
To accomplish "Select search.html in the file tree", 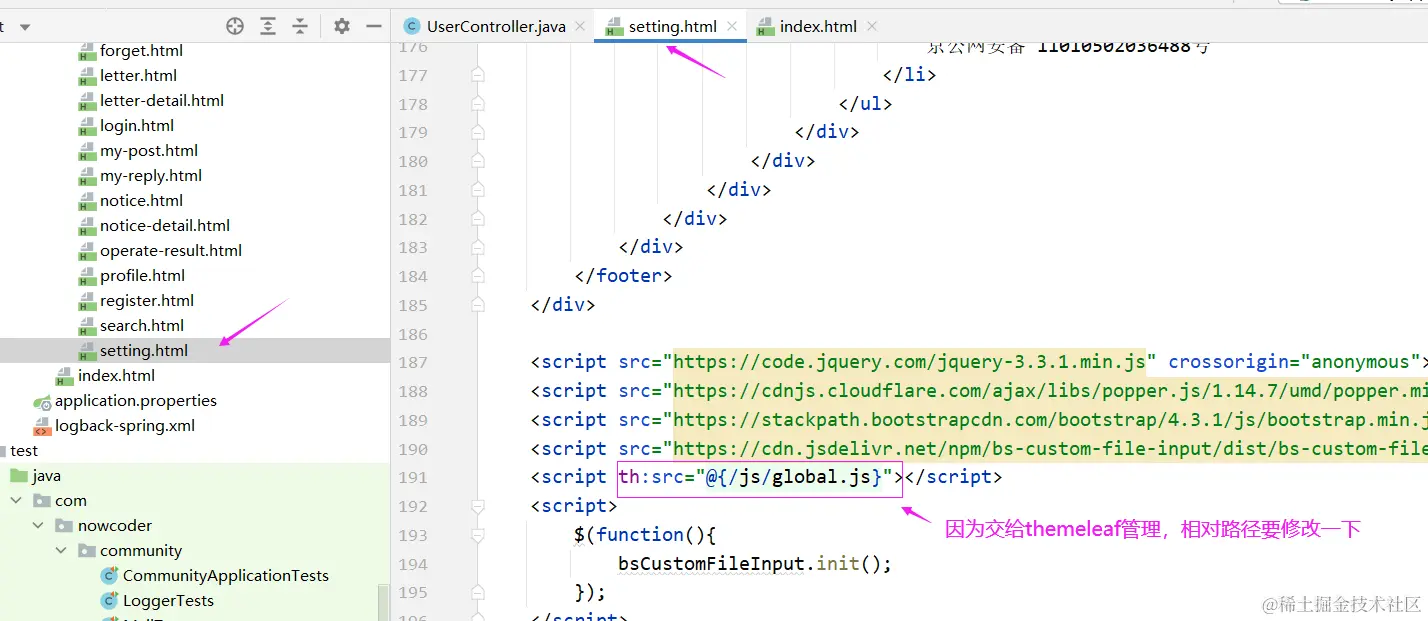I will tap(142, 326).
